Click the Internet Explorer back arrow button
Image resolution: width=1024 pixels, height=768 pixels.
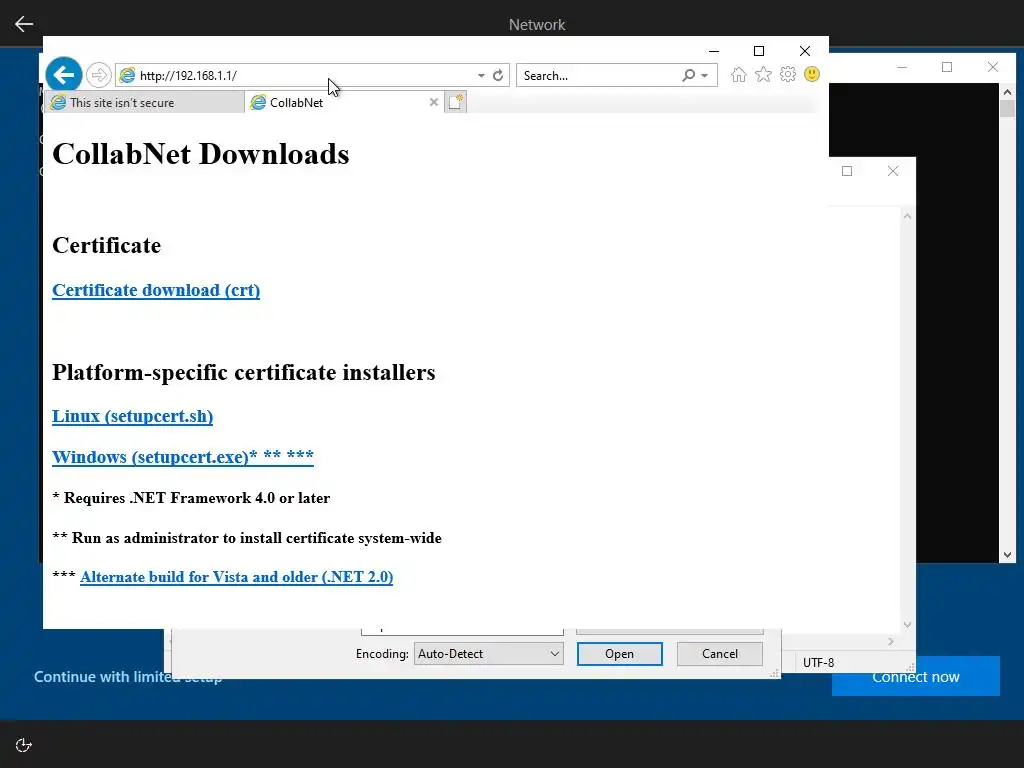(63, 75)
